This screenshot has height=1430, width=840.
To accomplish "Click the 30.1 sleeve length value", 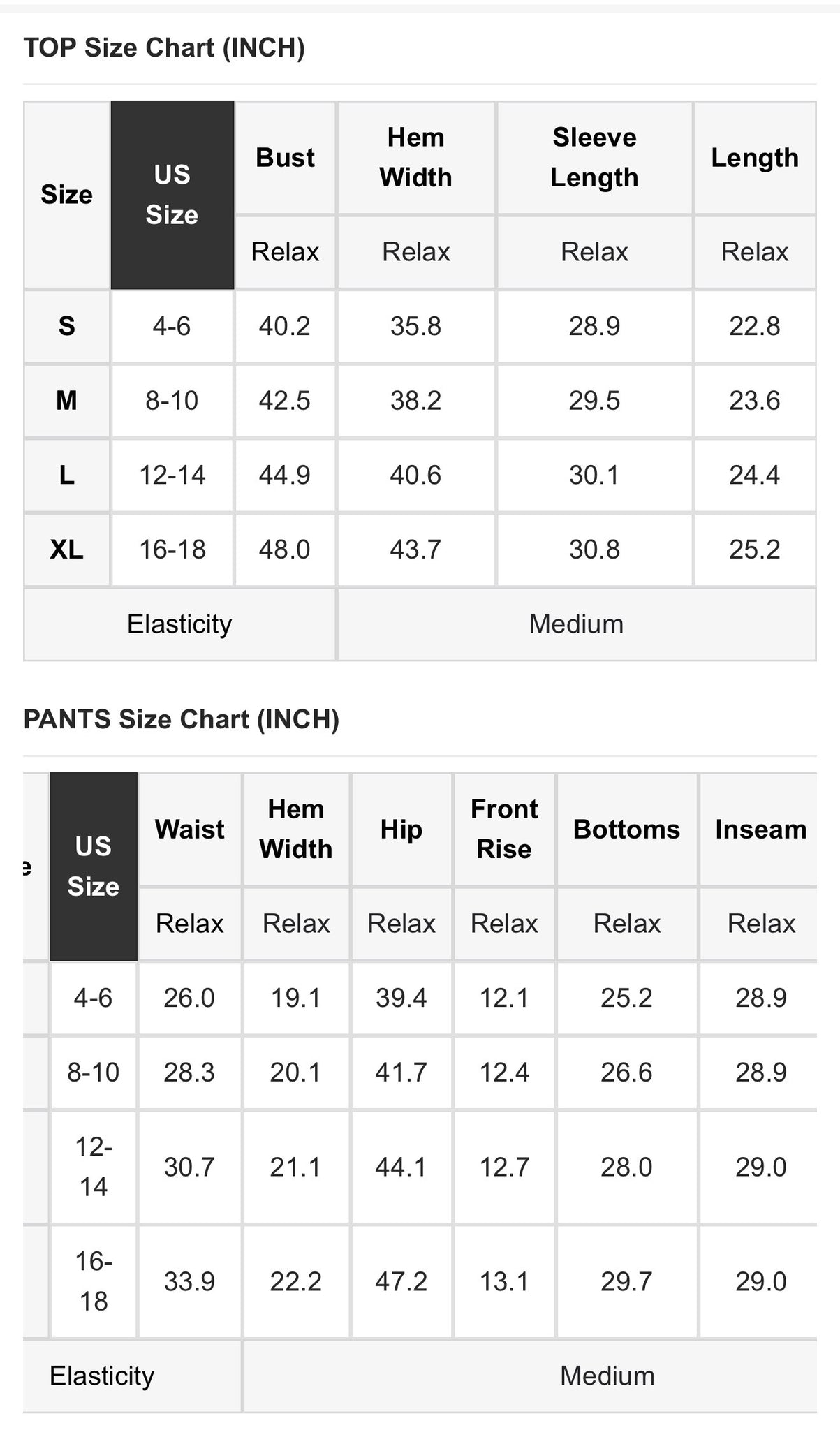I will point(594,476).
